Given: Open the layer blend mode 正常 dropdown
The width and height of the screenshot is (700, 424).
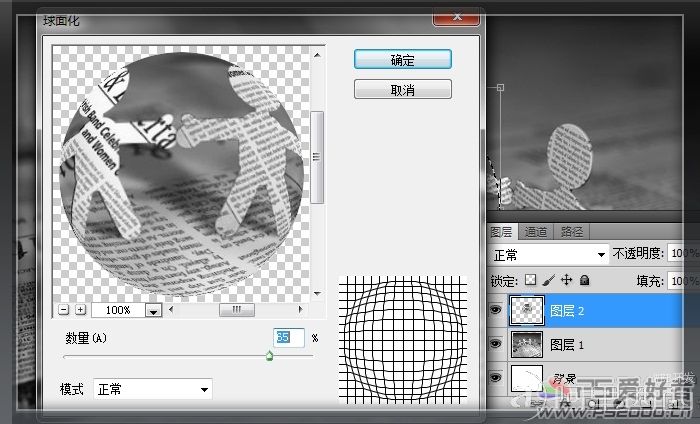Looking at the screenshot, I should (x=549, y=255).
